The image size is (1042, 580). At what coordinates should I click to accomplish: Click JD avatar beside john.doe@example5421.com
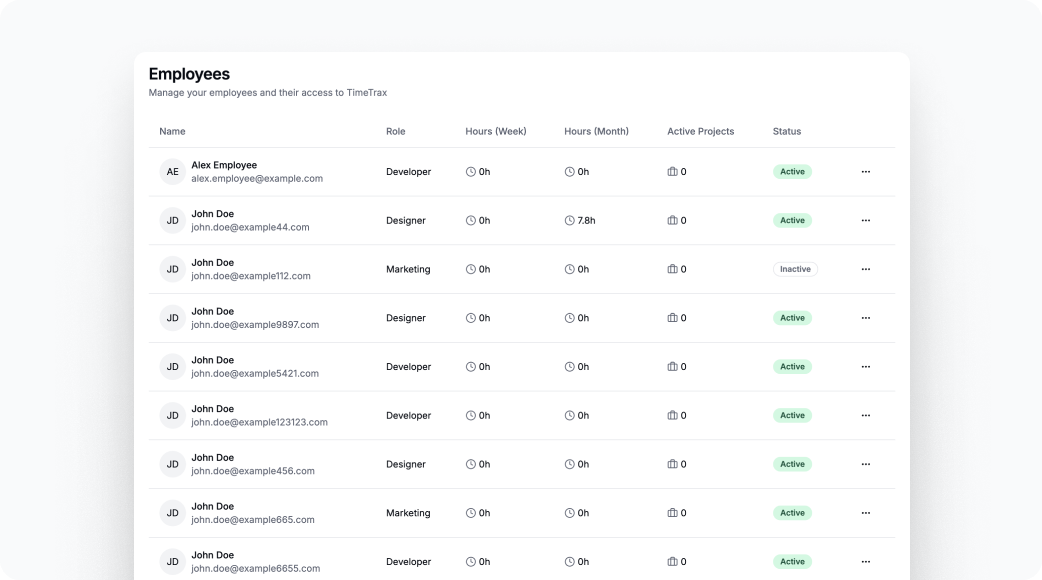point(172,367)
